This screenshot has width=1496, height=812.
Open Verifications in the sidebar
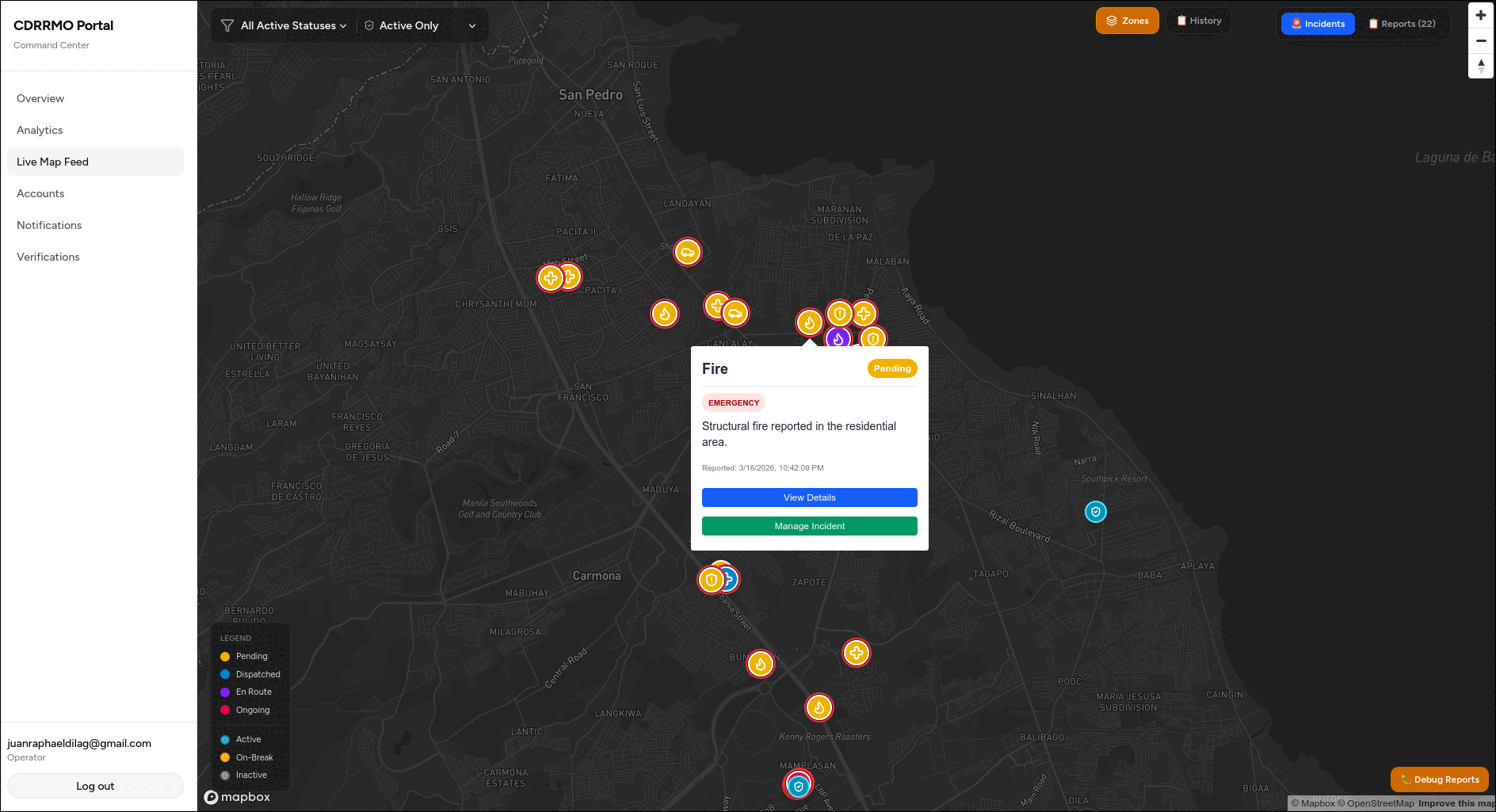click(x=95, y=257)
